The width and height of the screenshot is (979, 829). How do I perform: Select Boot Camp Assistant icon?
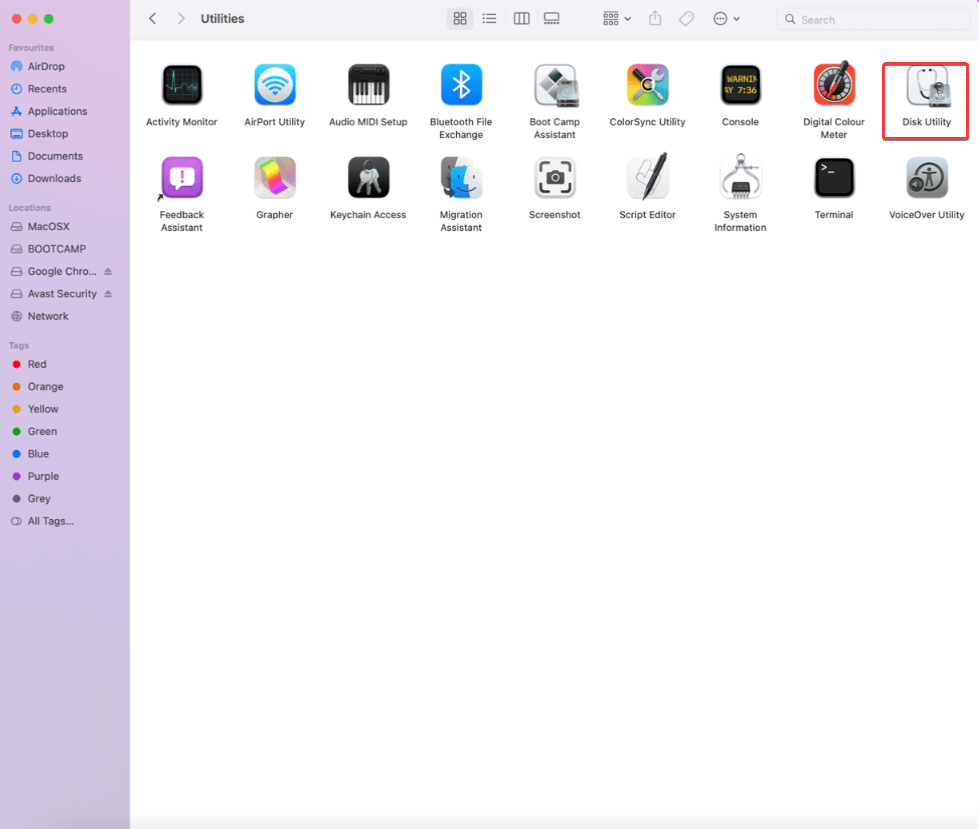point(555,85)
